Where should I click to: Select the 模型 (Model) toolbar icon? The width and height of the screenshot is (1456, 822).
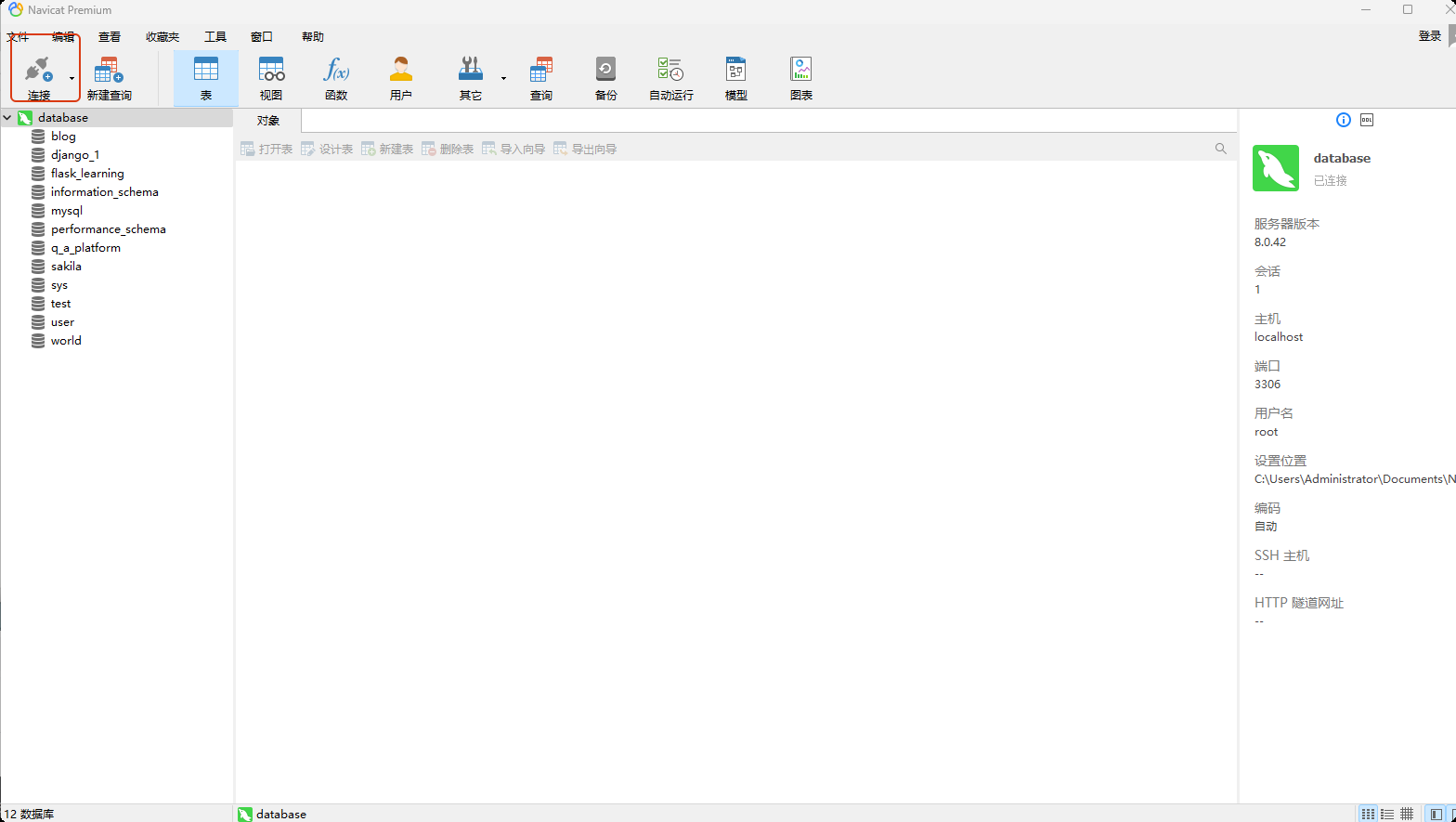tap(736, 78)
